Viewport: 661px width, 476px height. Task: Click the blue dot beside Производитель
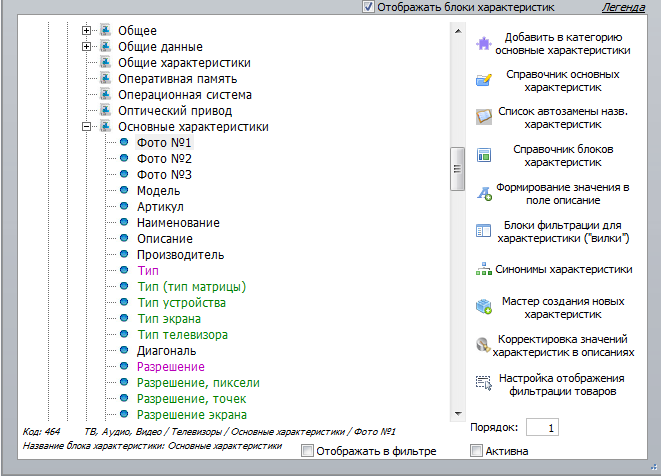click(124, 254)
